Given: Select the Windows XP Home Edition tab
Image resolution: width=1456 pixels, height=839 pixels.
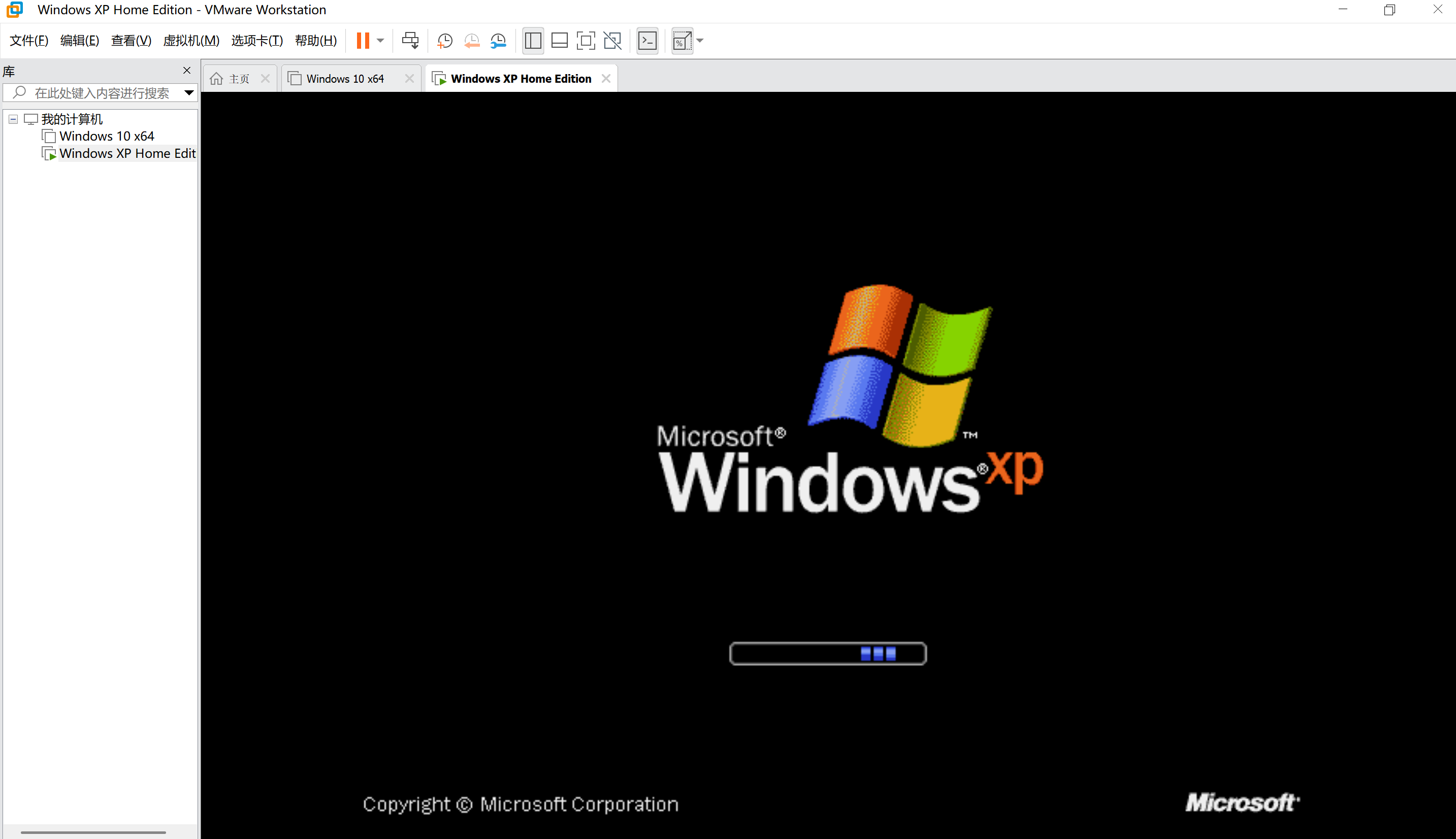Looking at the screenshot, I should [x=521, y=78].
